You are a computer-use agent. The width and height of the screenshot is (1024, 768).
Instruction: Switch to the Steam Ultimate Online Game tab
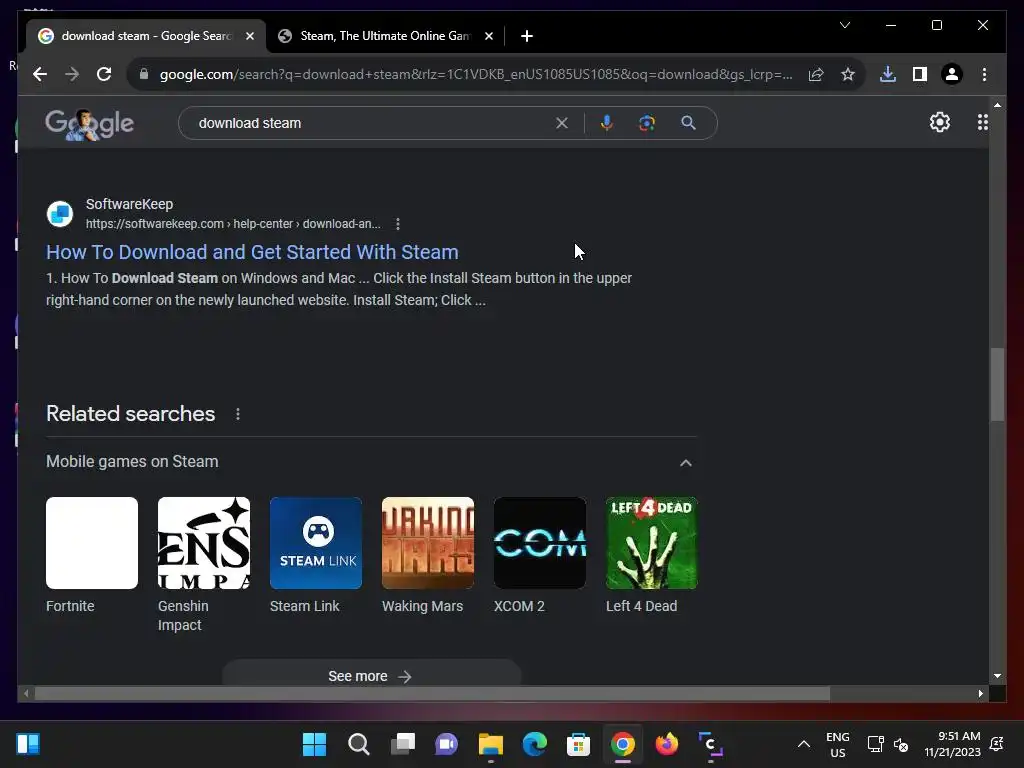click(385, 36)
